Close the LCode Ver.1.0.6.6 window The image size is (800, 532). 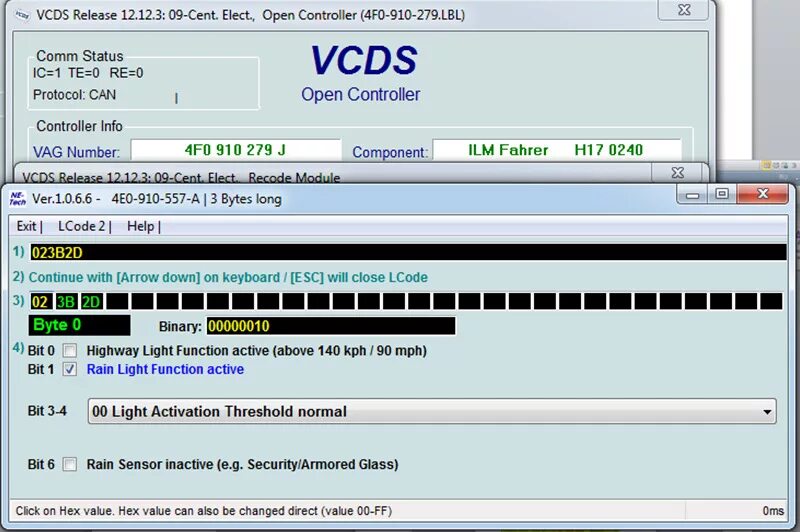763,194
